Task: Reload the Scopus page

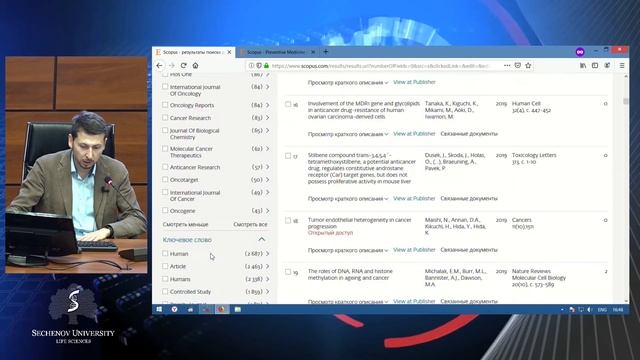Action: coord(184,65)
